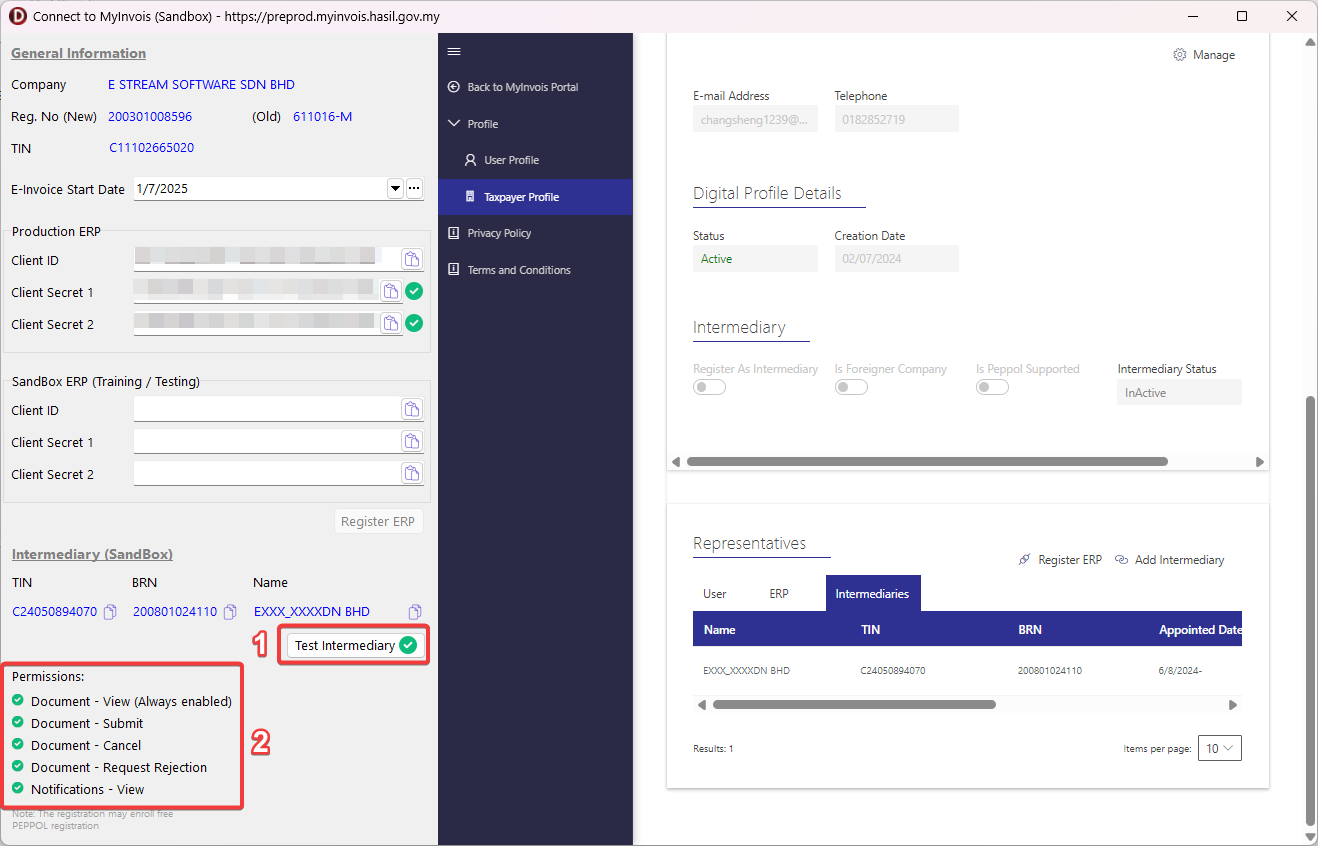Copy the Intermediary Name value

point(415,612)
